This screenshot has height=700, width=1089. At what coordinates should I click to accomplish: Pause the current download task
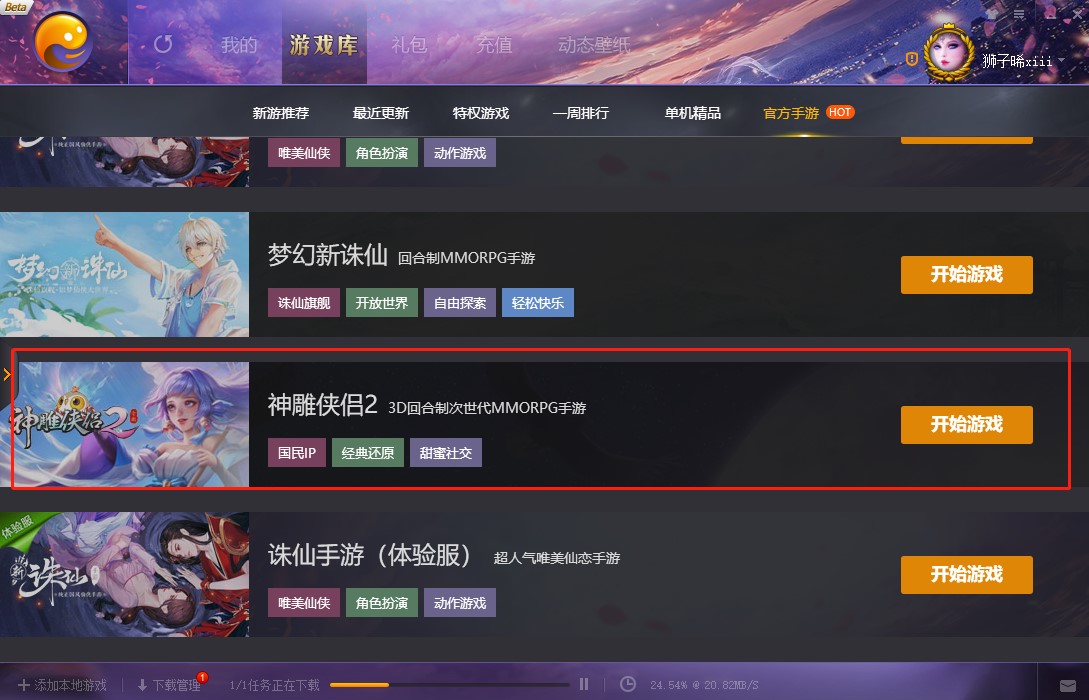coord(584,685)
